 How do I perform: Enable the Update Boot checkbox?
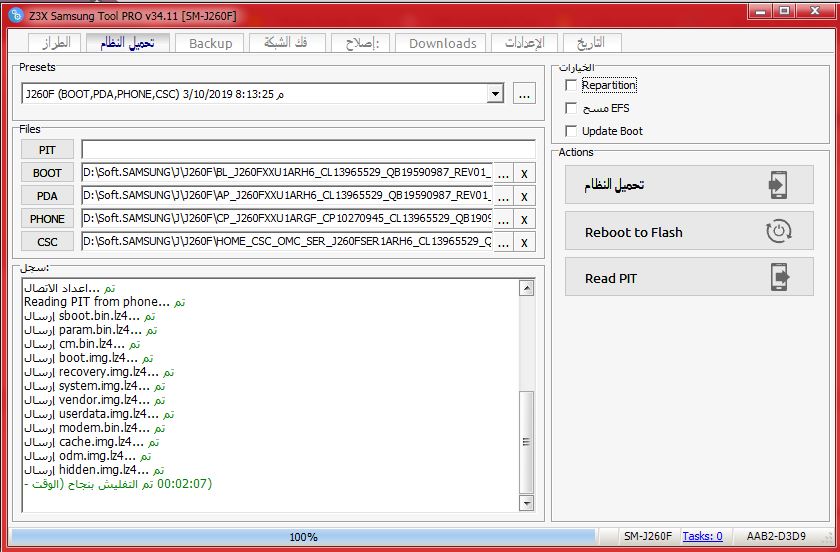point(571,131)
